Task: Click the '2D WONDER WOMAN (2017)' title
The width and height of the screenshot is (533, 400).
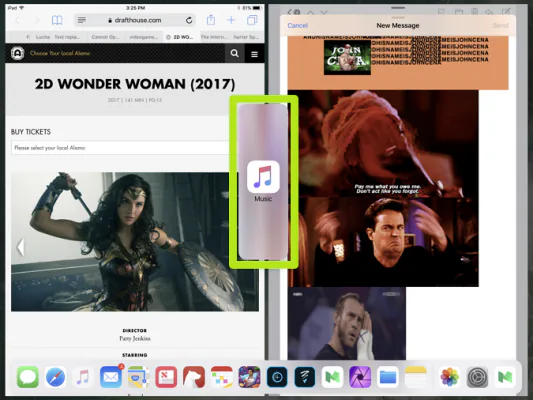Action: 135,84
